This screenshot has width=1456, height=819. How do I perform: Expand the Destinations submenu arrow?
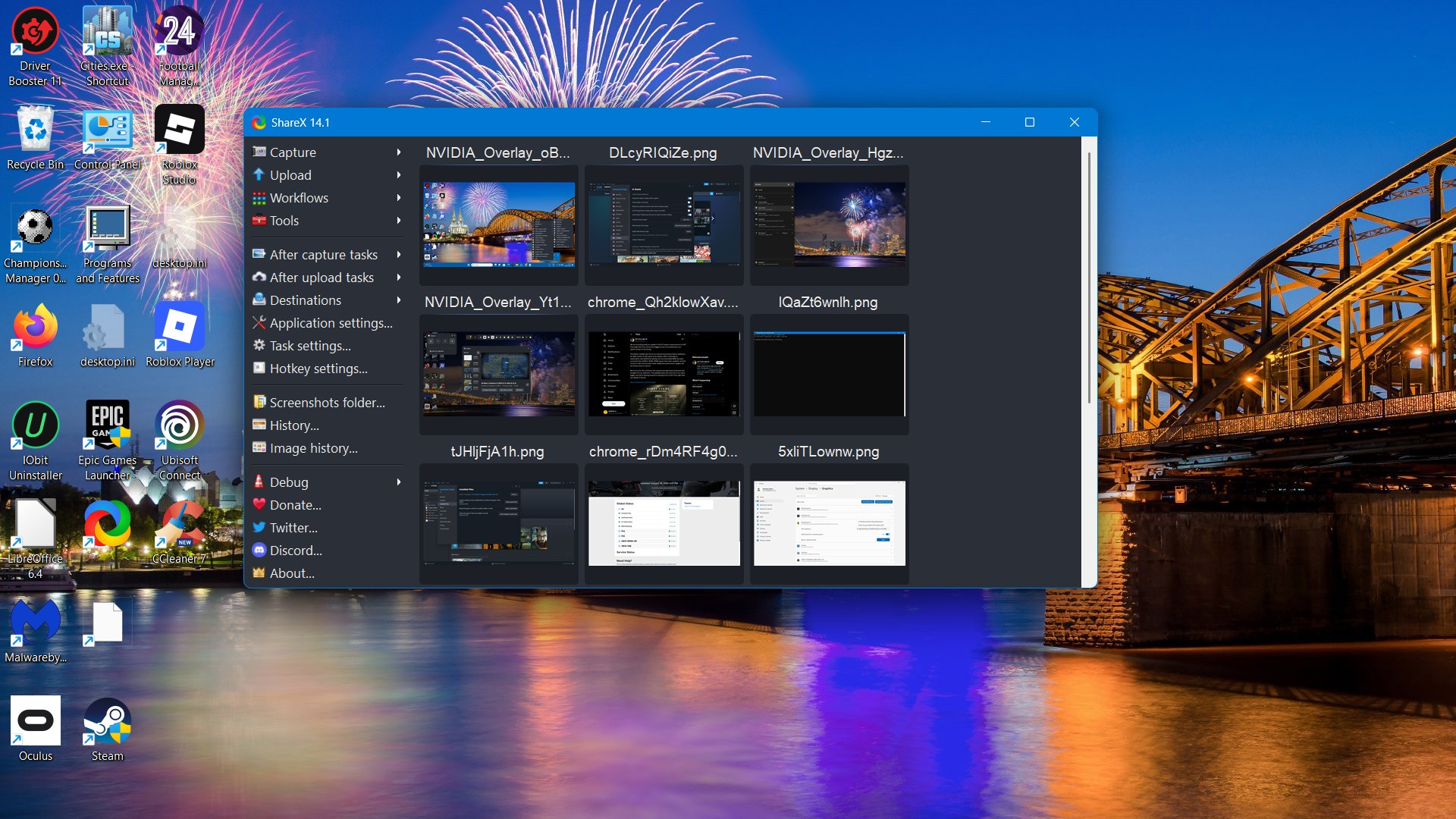click(399, 300)
